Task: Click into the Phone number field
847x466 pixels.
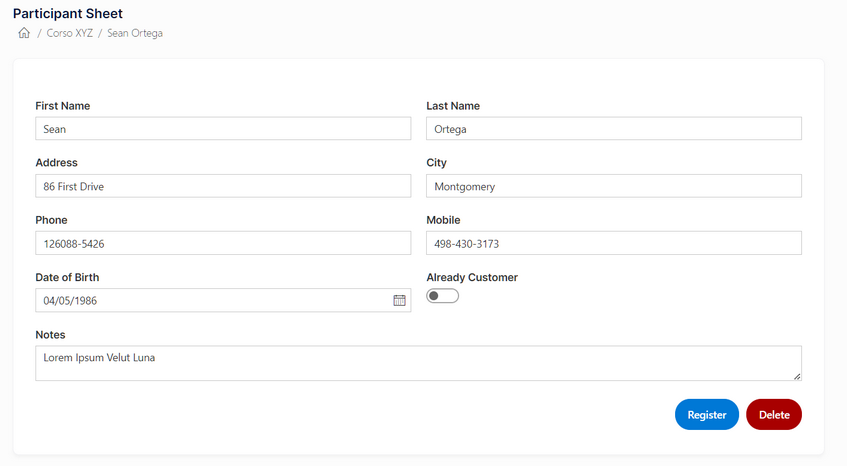Action: coord(223,243)
